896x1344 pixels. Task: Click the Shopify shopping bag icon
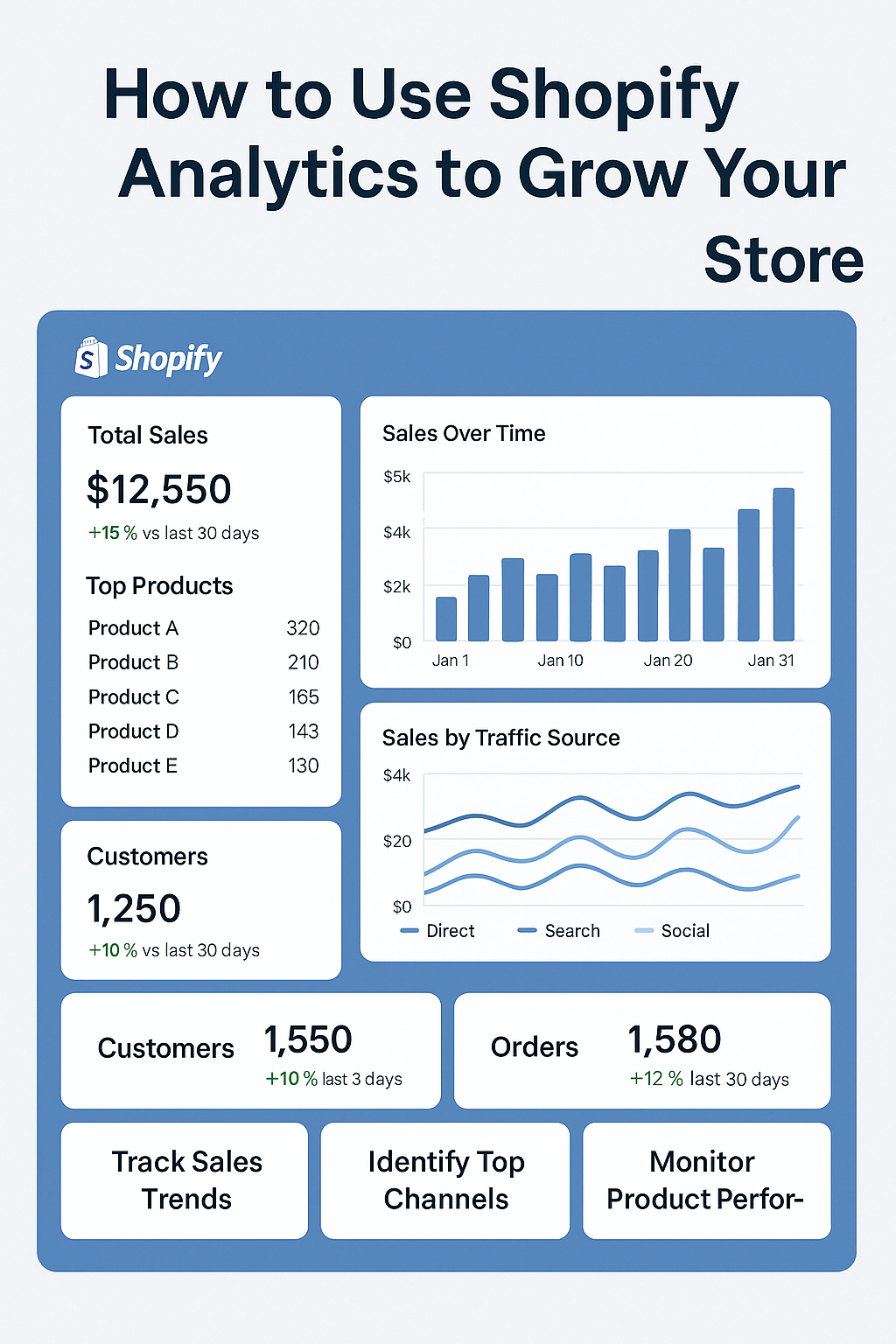(91, 358)
